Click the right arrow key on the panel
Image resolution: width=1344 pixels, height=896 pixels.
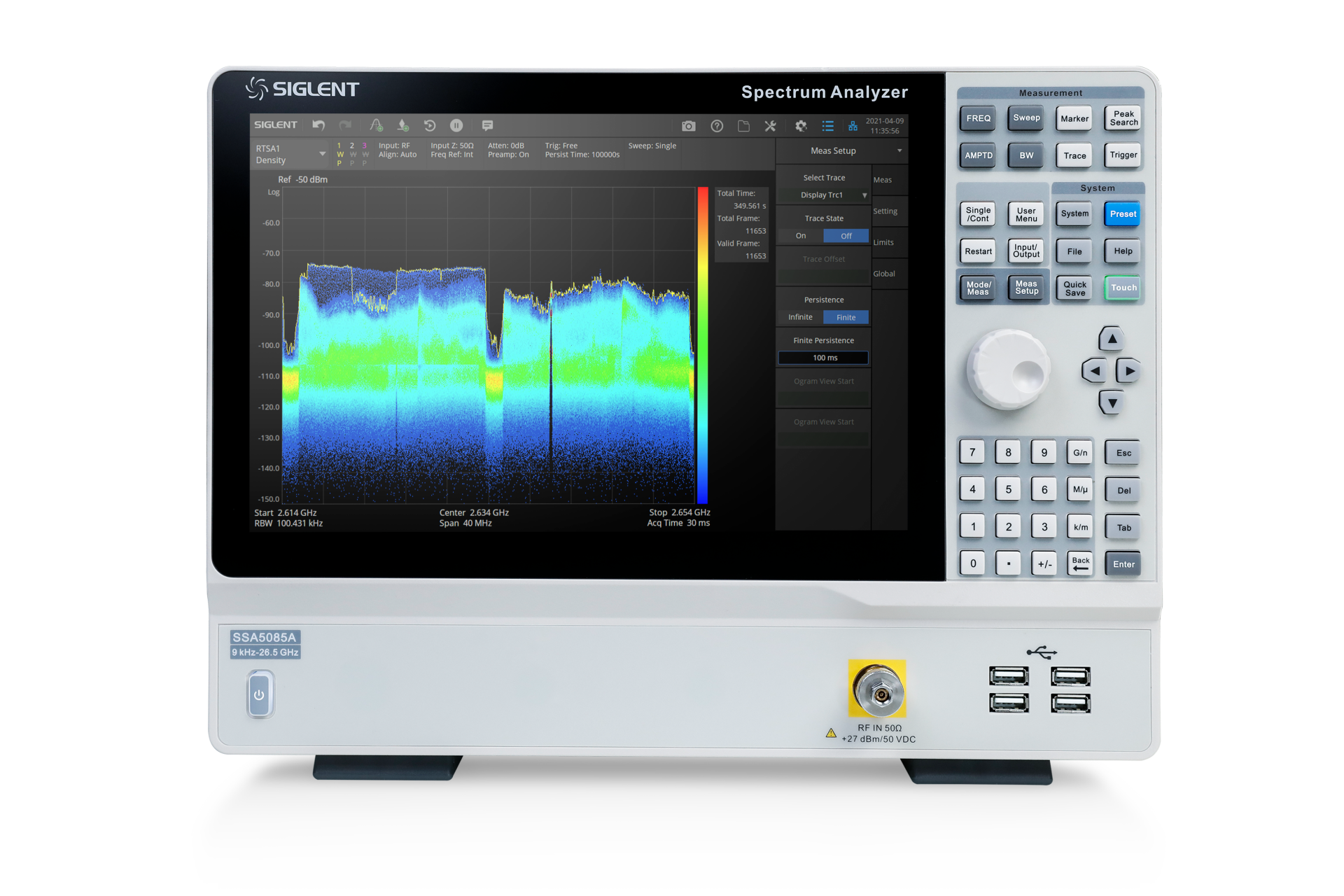(1130, 371)
